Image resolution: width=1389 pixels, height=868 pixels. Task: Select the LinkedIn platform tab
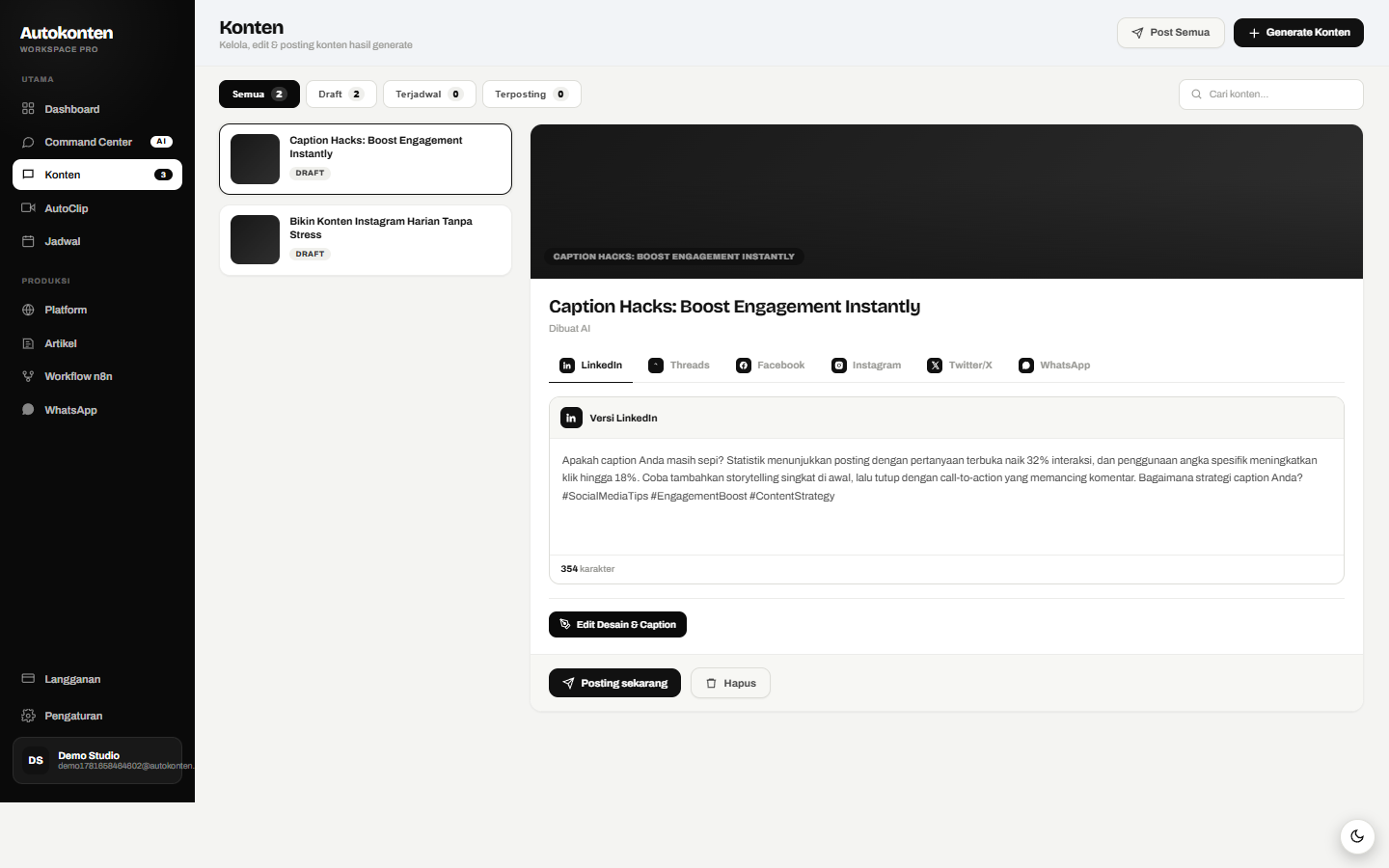(x=591, y=366)
